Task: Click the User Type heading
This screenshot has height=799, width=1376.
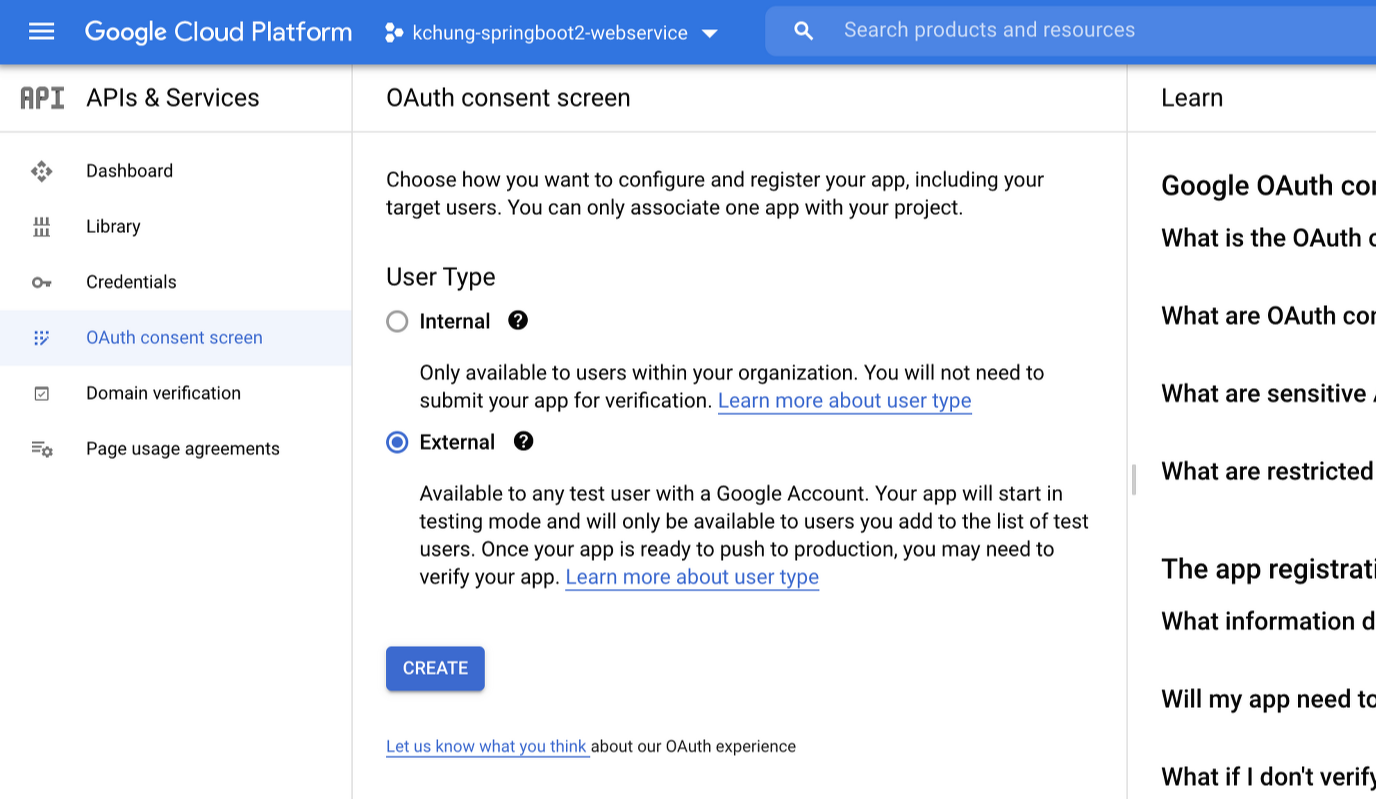Action: pos(441,277)
